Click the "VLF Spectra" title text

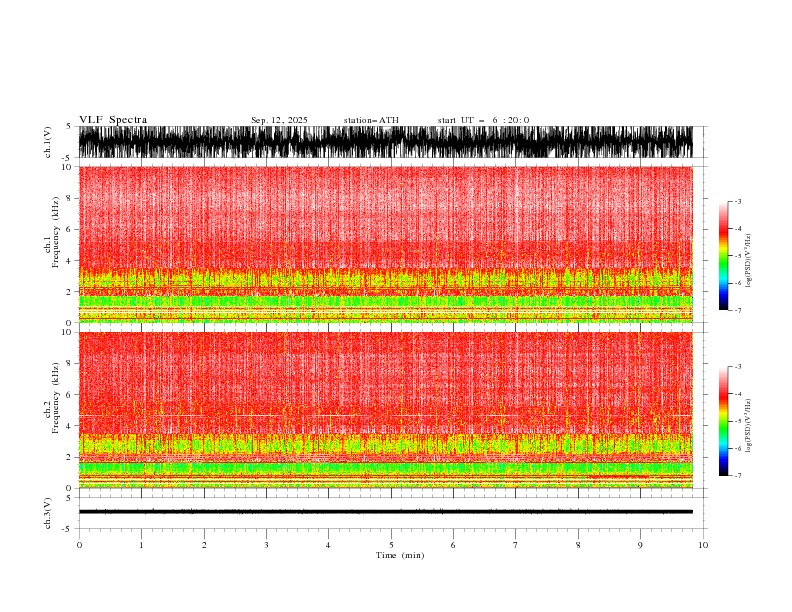113,120
